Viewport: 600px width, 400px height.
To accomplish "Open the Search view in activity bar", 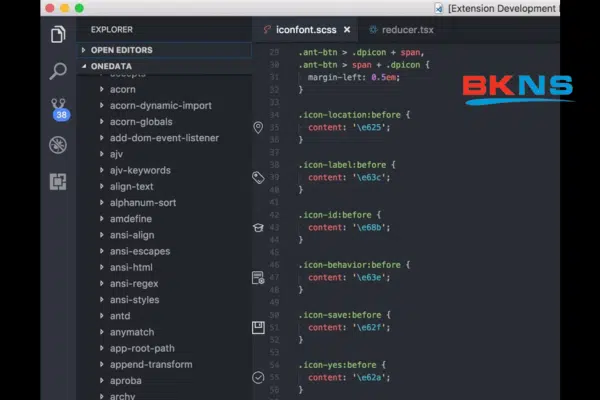I will 58,71.
